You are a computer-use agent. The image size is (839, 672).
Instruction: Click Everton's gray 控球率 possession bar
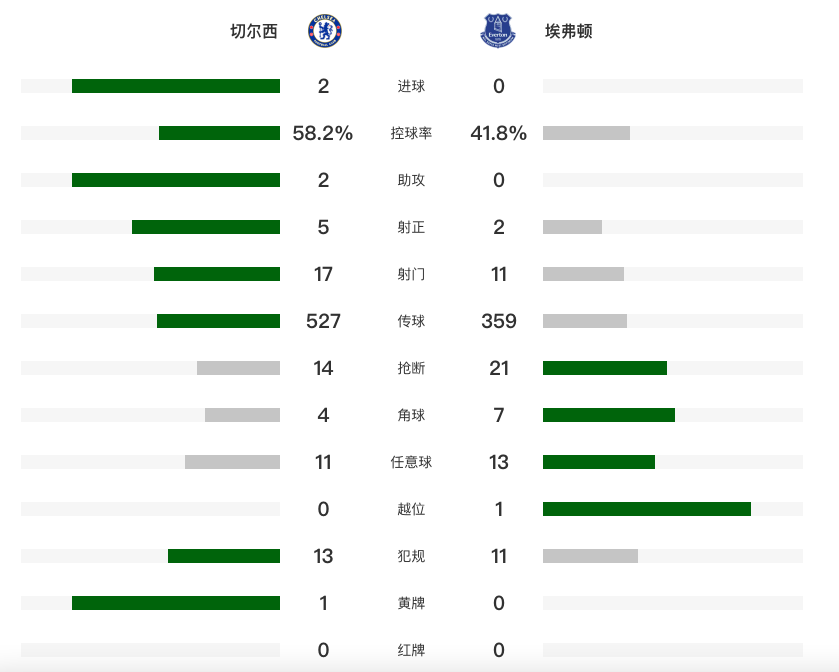pyautogui.click(x=586, y=133)
